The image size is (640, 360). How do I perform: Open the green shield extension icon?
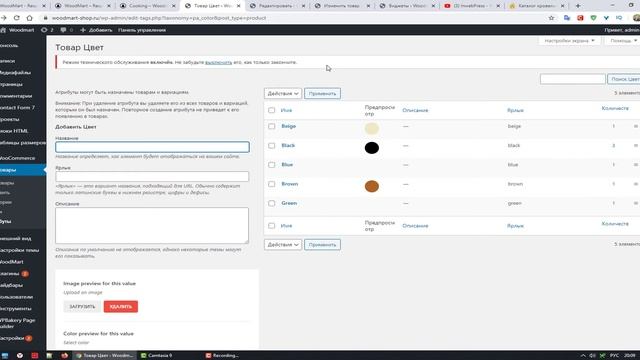pyautogui.click(x=593, y=18)
